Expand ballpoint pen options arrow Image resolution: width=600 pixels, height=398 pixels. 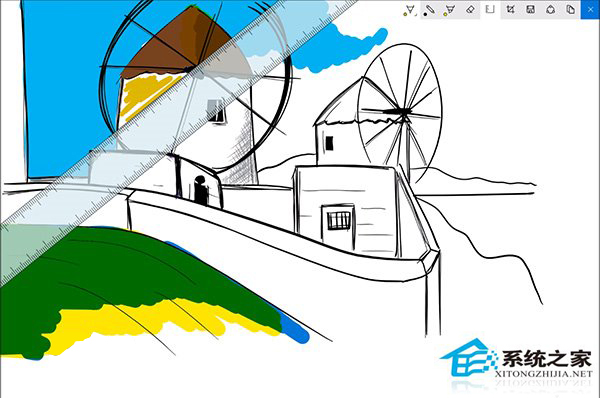[x=416, y=14]
